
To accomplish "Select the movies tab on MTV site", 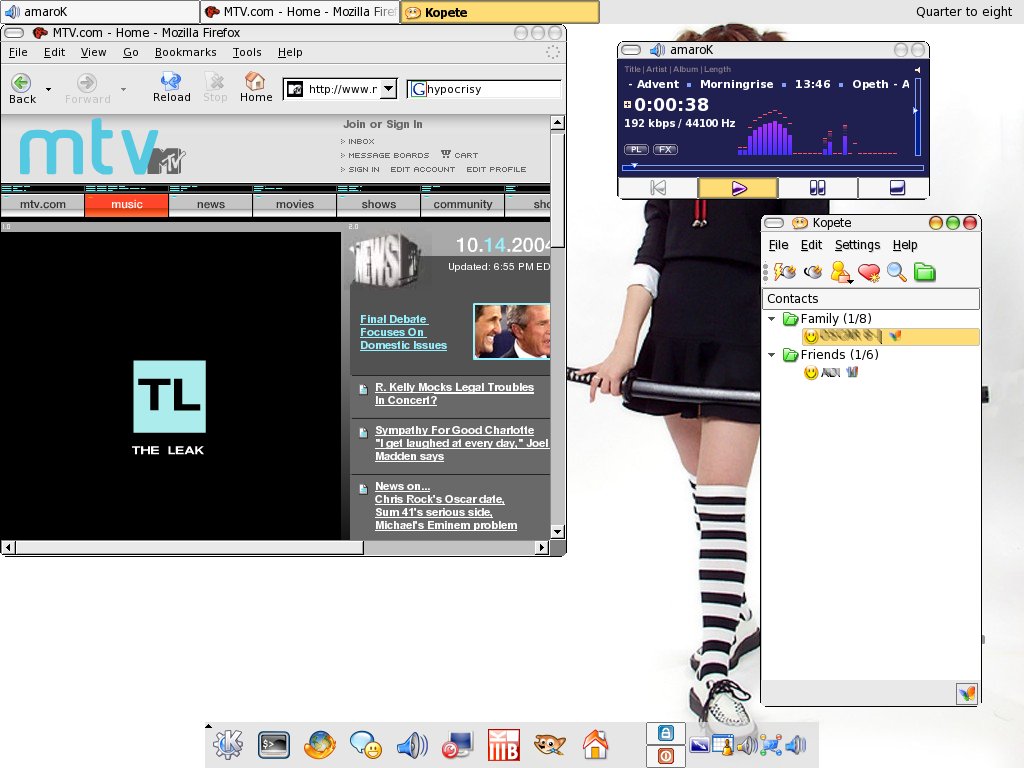I will point(295,204).
